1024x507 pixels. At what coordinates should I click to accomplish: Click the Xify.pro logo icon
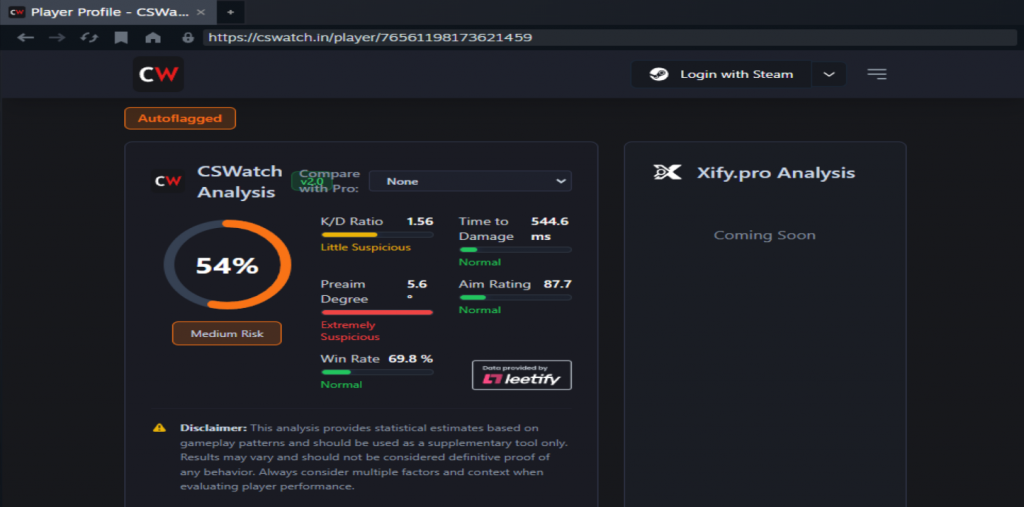pyautogui.click(x=667, y=172)
